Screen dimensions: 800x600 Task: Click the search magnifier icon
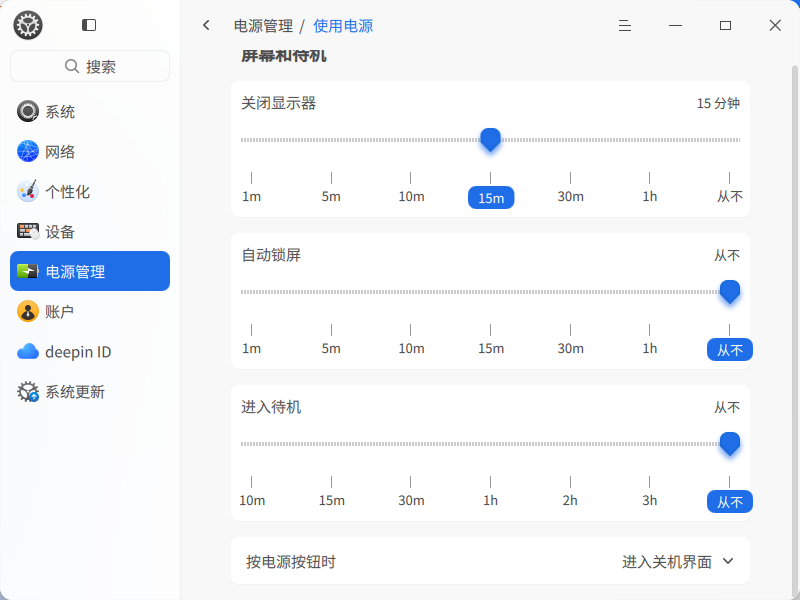tap(72, 66)
